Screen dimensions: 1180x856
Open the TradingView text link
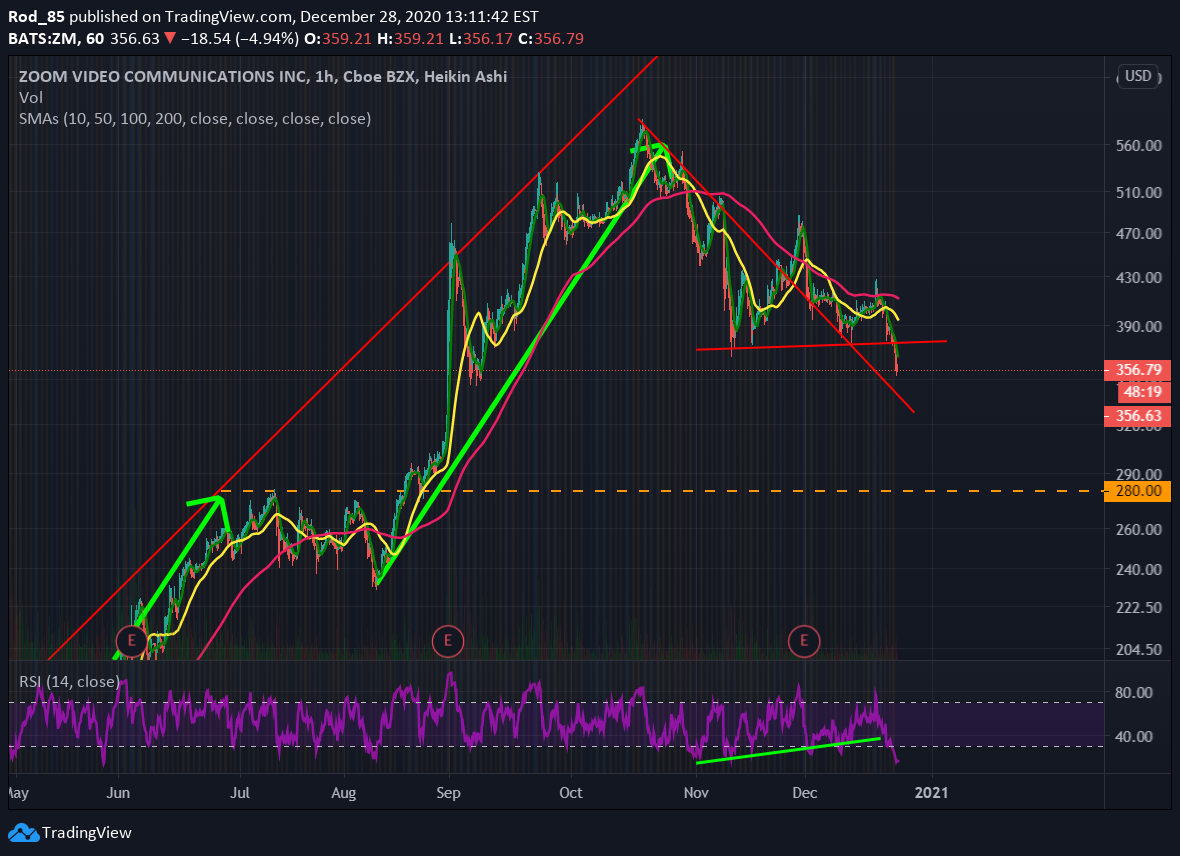click(x=87, y=833)
